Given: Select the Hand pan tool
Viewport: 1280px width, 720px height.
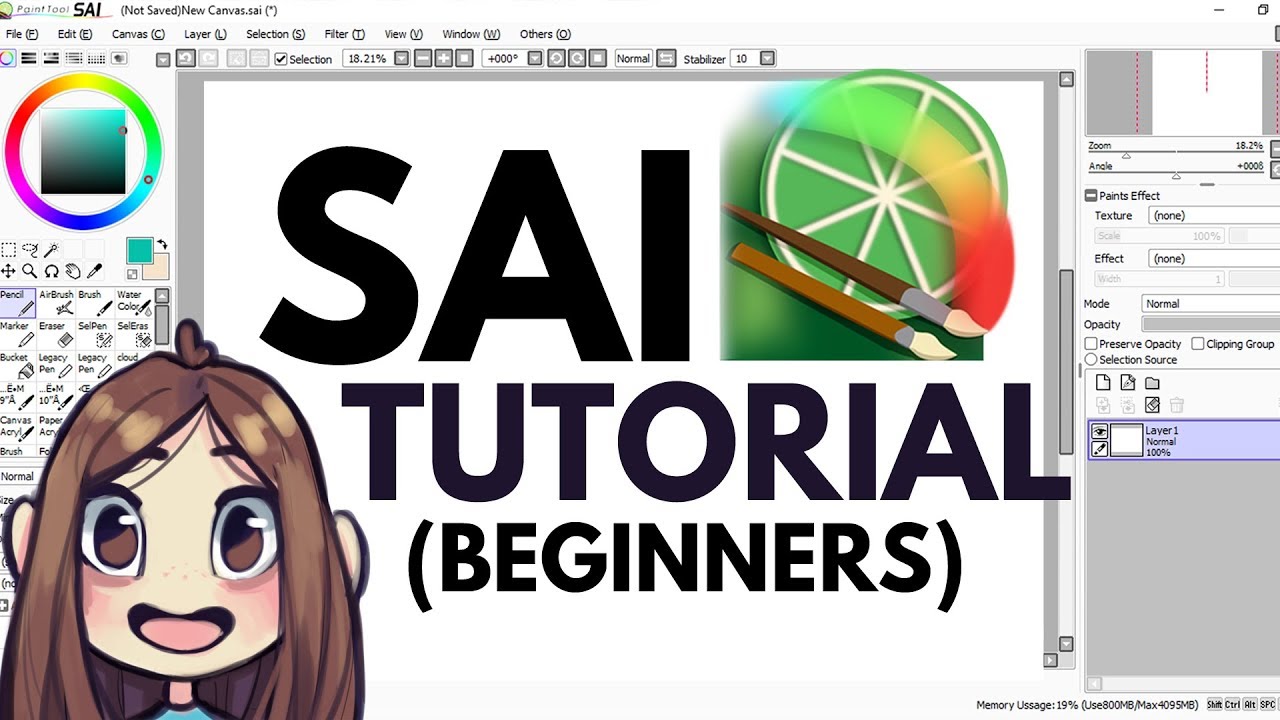Looking at the screenshot, I should coord(73,271).
